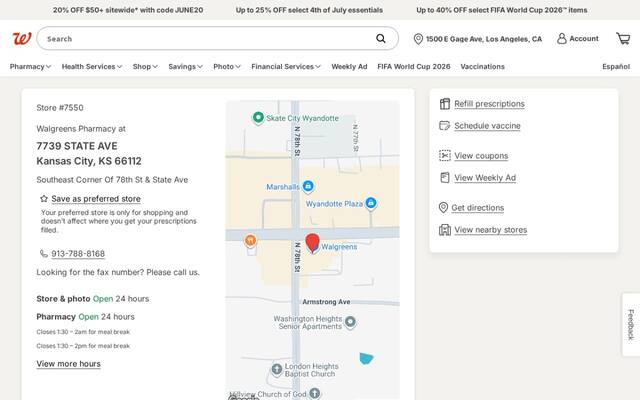Expand the Pharmacy menu
The image size is (640, 400).
tap(30, 67)
